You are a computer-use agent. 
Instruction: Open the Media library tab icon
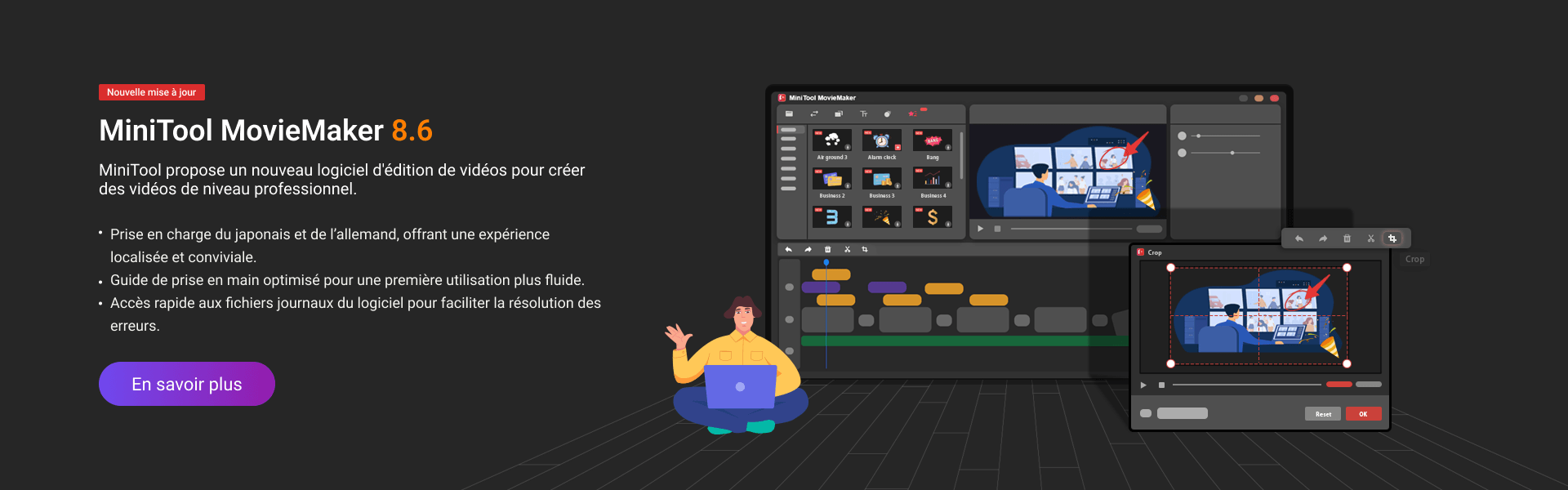pos(789,114)
